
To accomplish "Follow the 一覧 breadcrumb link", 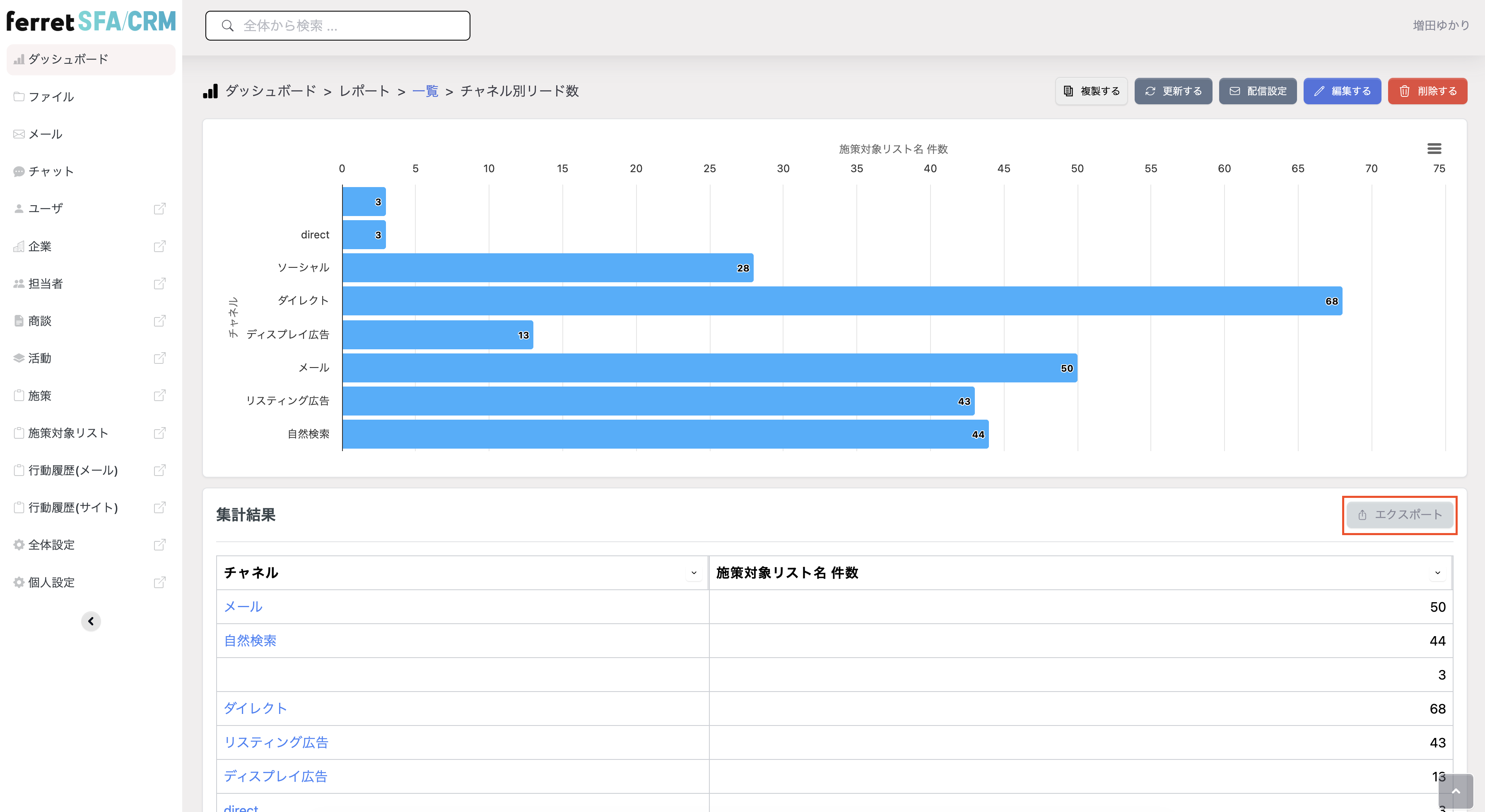I will pyautogui.click(x=425, y=91).
